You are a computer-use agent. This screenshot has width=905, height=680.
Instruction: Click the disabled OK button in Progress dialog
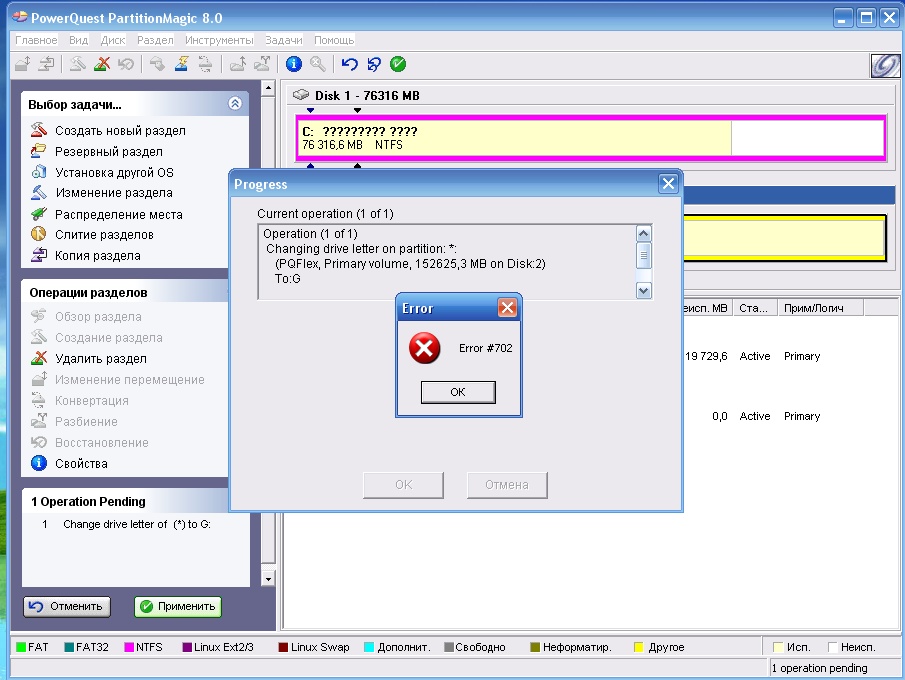403,485
